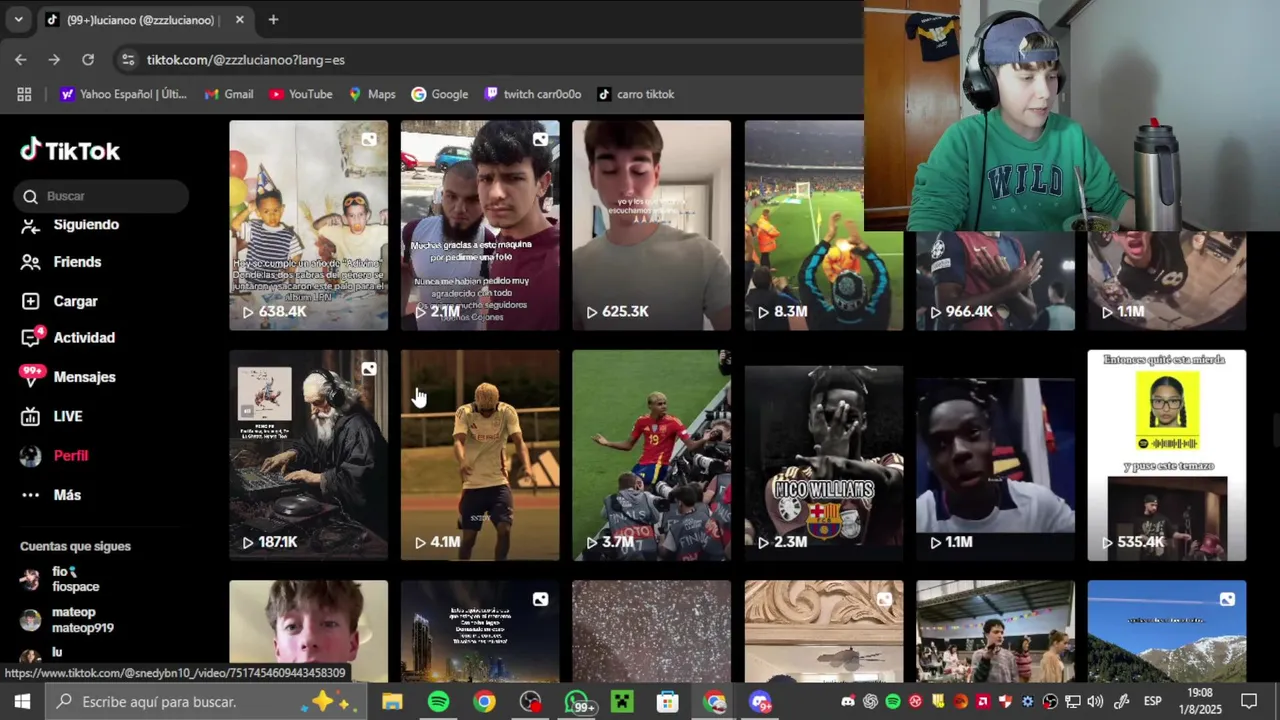Click the Discord tray icon
The image size is (1280, 720).
click(848, 702)
